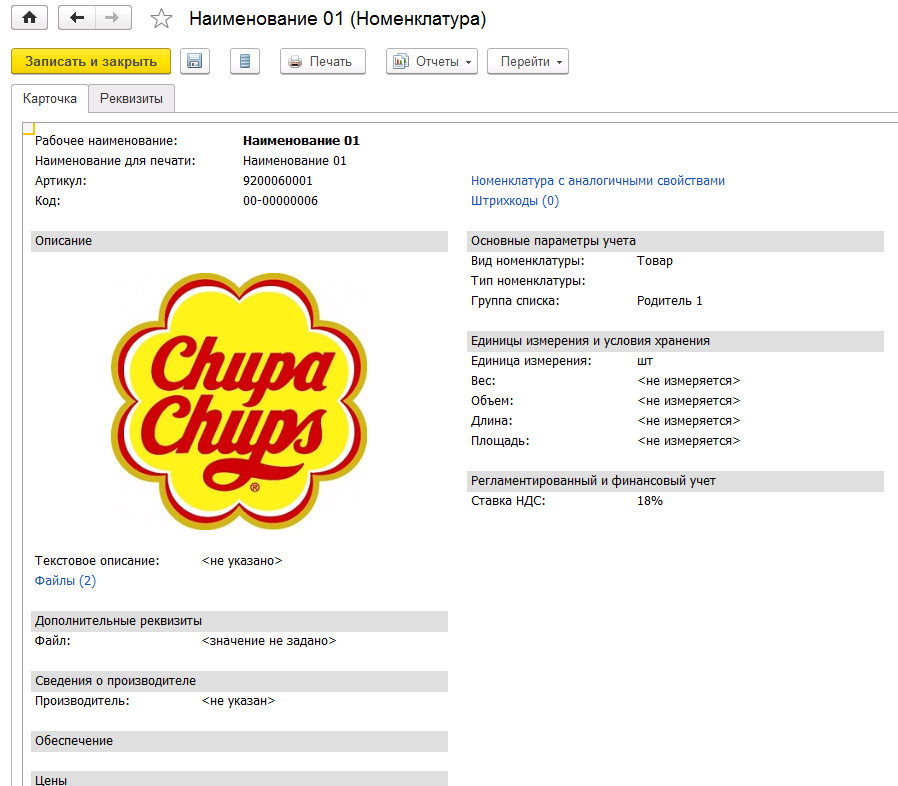Image resolution: width=898 pixels, height=786 pixels.
Task: Click the article number 9200060001
Action: (277, 181)
